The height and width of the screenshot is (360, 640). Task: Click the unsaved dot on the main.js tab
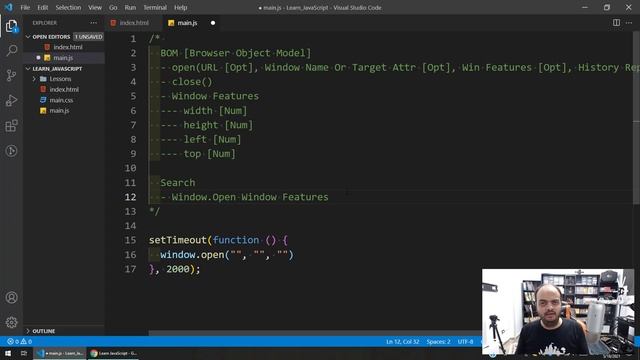213,23
